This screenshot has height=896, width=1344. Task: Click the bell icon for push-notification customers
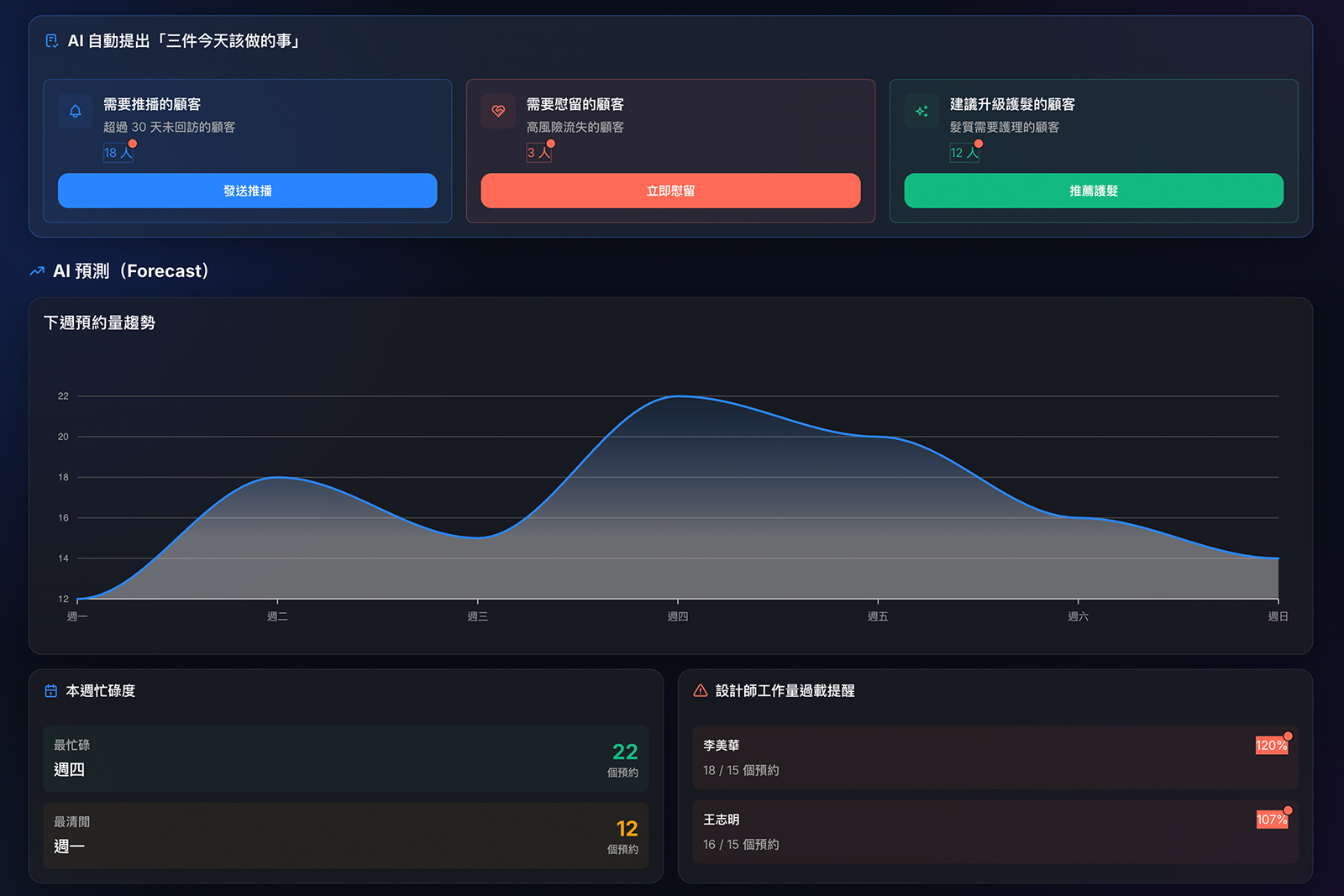(x=76, y=112)
